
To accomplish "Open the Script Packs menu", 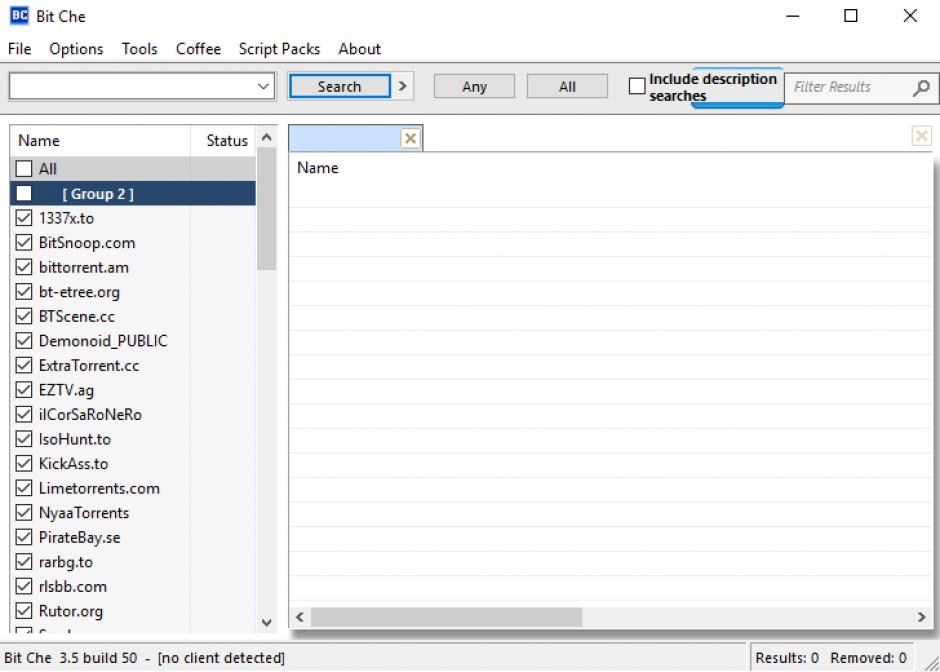I will pos(279,49).
